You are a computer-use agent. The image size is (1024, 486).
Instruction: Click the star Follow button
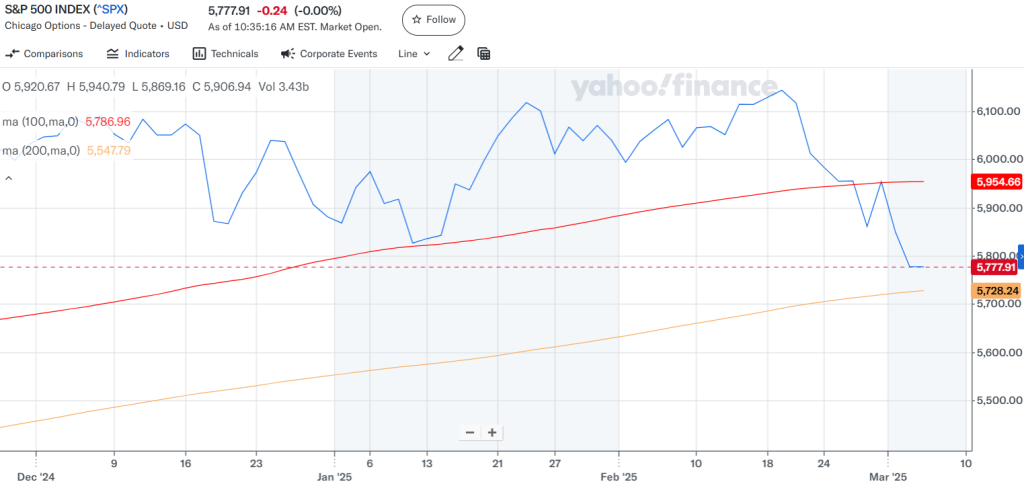(x=433, y=19)
